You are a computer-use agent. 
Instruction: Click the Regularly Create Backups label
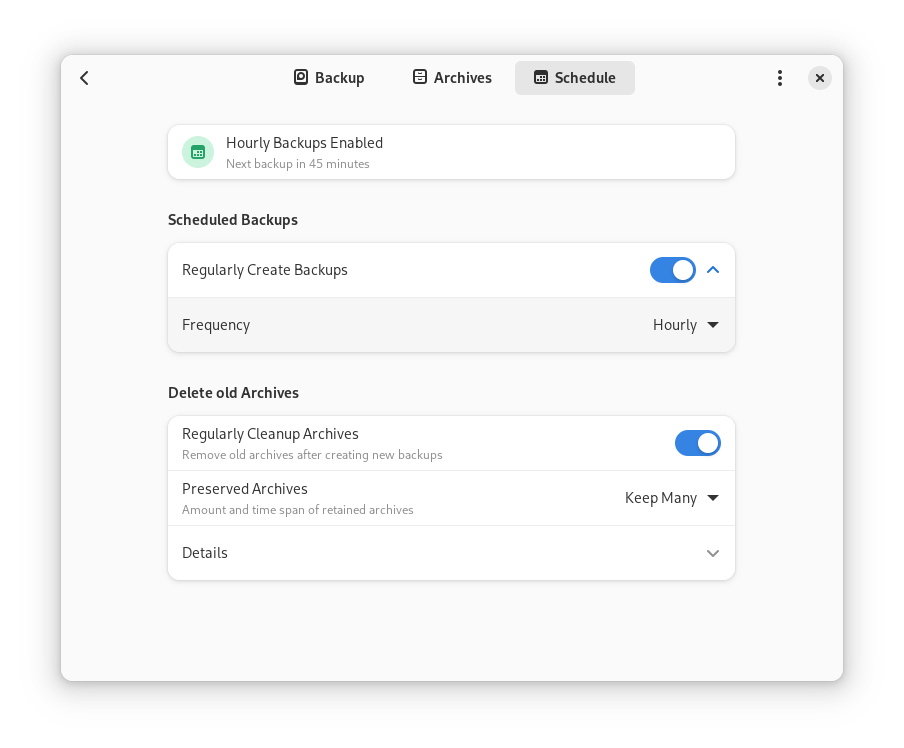click(x=265, y=270)
